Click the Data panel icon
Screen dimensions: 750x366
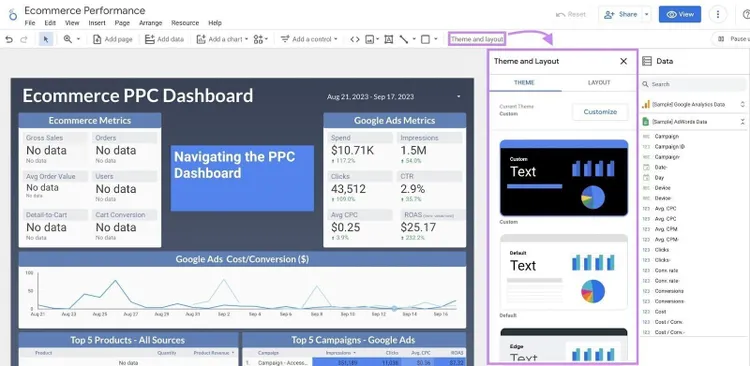(x=647, y=61)
